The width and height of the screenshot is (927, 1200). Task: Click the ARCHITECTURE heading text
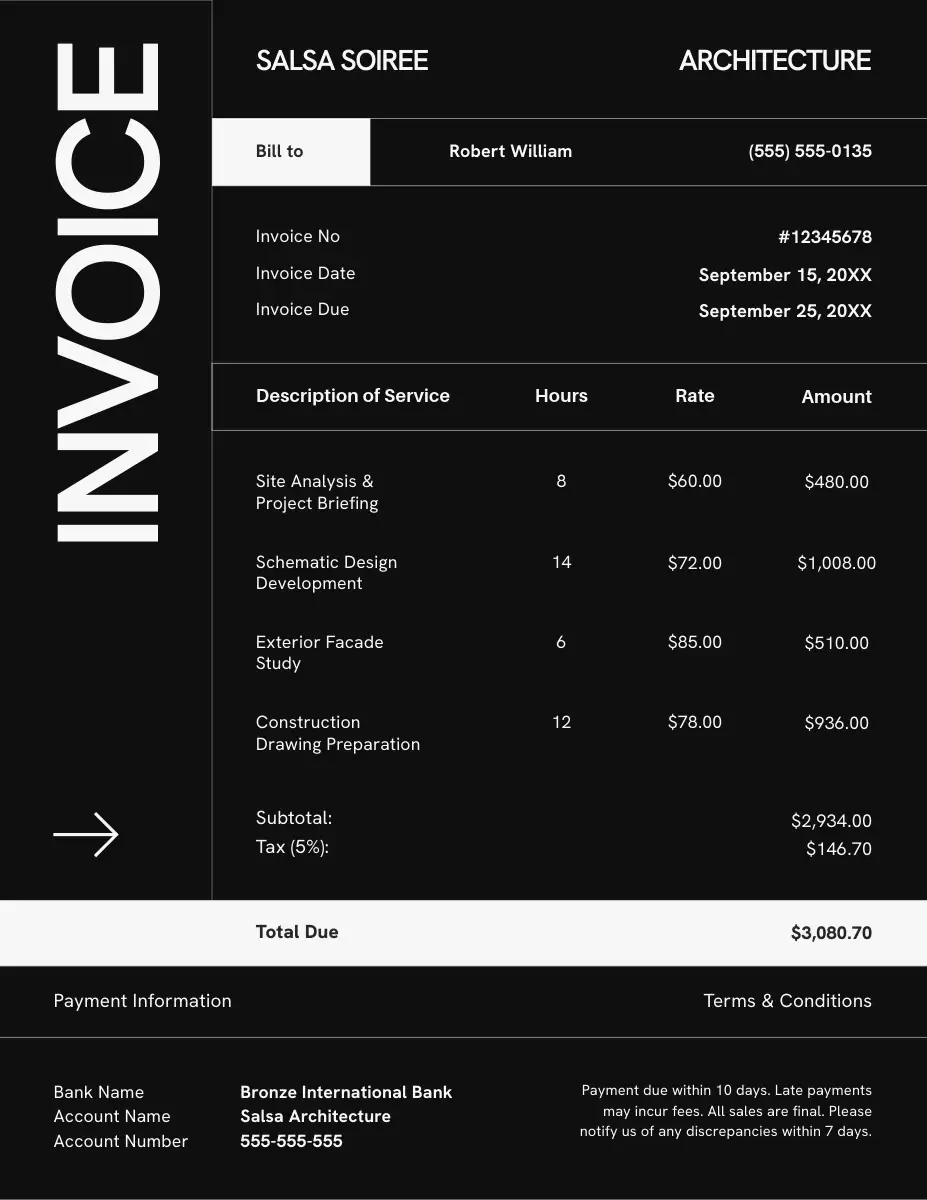pyautogui.click(x=774, y=61)
